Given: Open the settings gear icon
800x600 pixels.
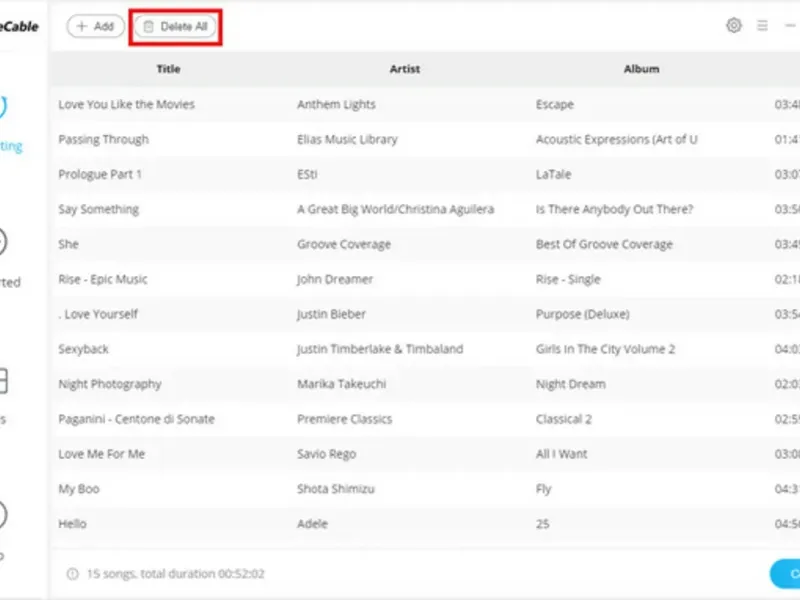Looking at the screenshot, I should point(734,25).
